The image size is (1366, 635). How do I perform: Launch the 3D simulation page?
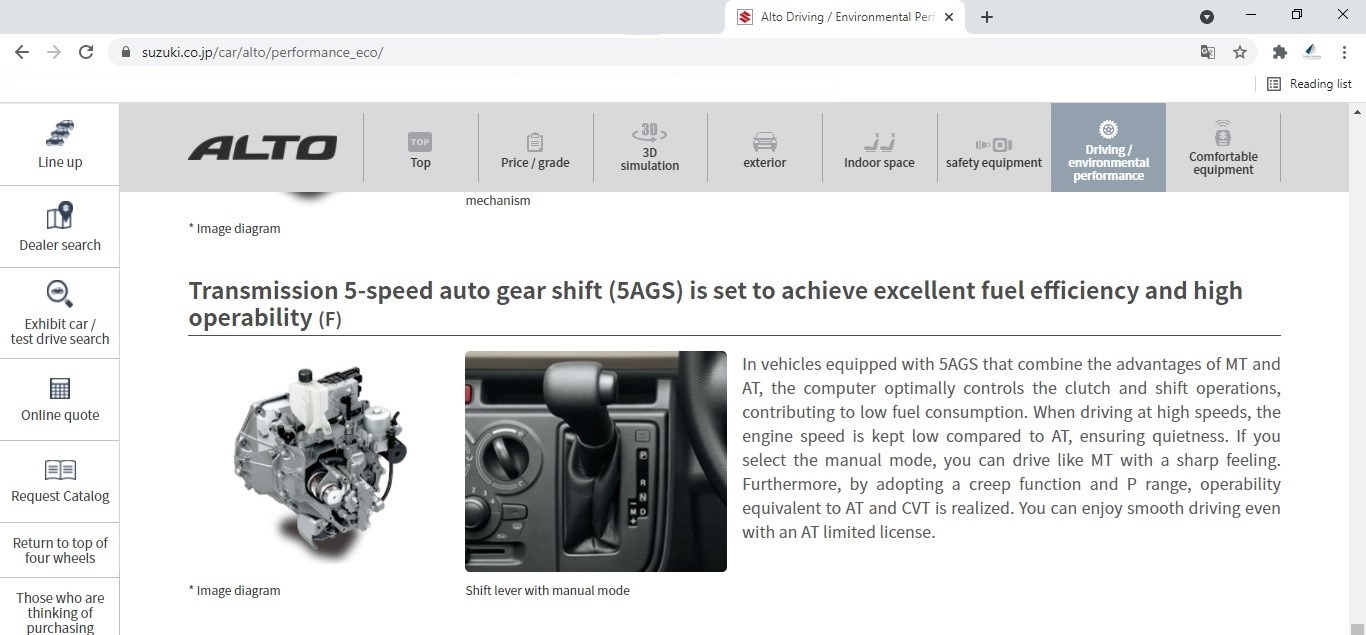point(650,148)
